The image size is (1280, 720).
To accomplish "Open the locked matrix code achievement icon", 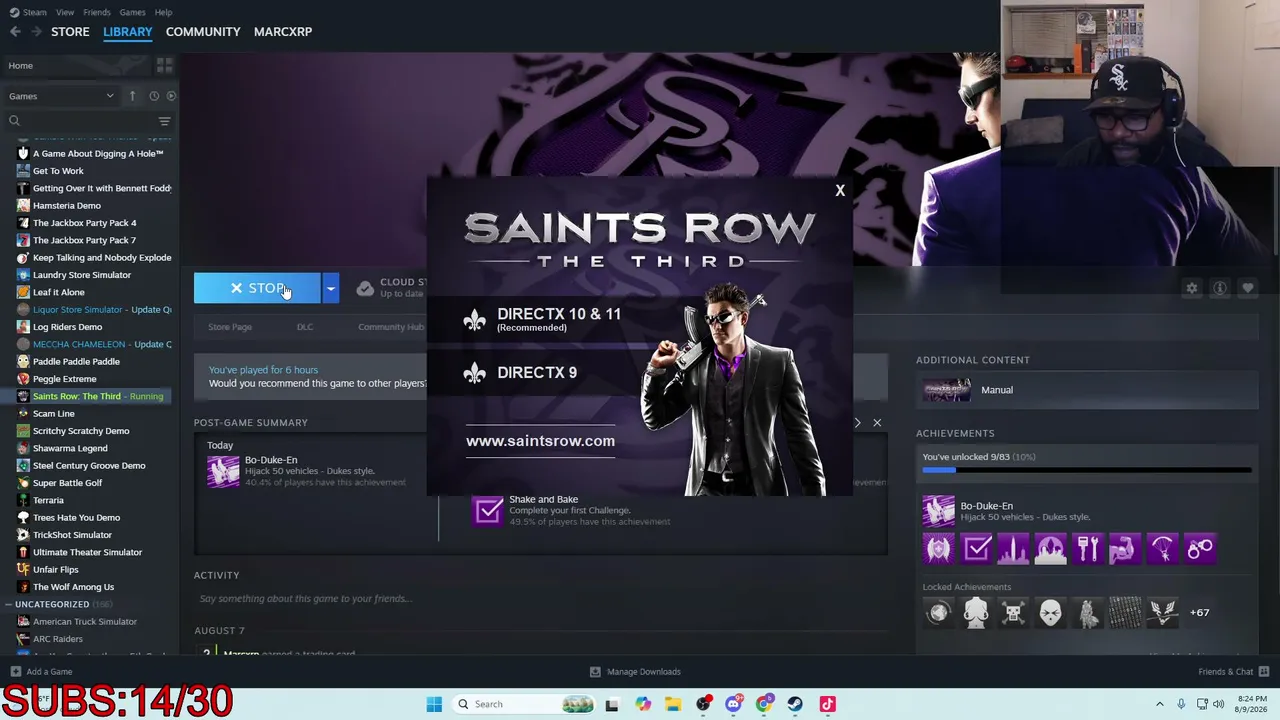I will (1125, 612).
